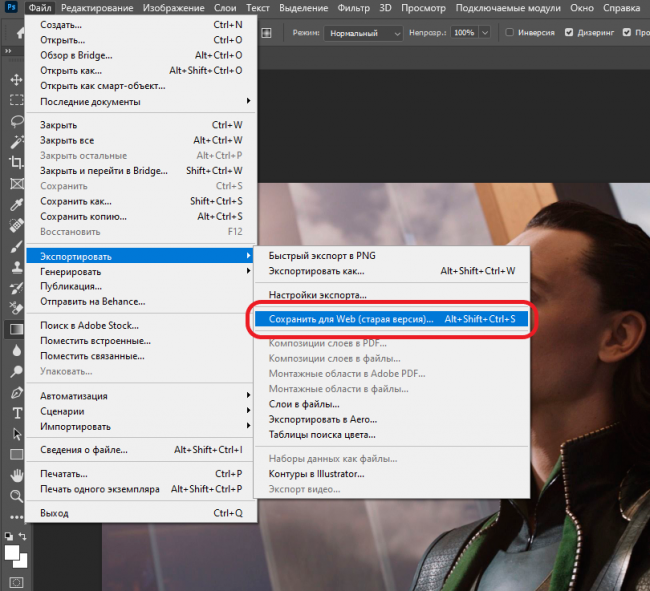Uncheck the Дизеринг checkbox
The height and width of the screenshot is (591, 650).
click(x=569, y=32)
